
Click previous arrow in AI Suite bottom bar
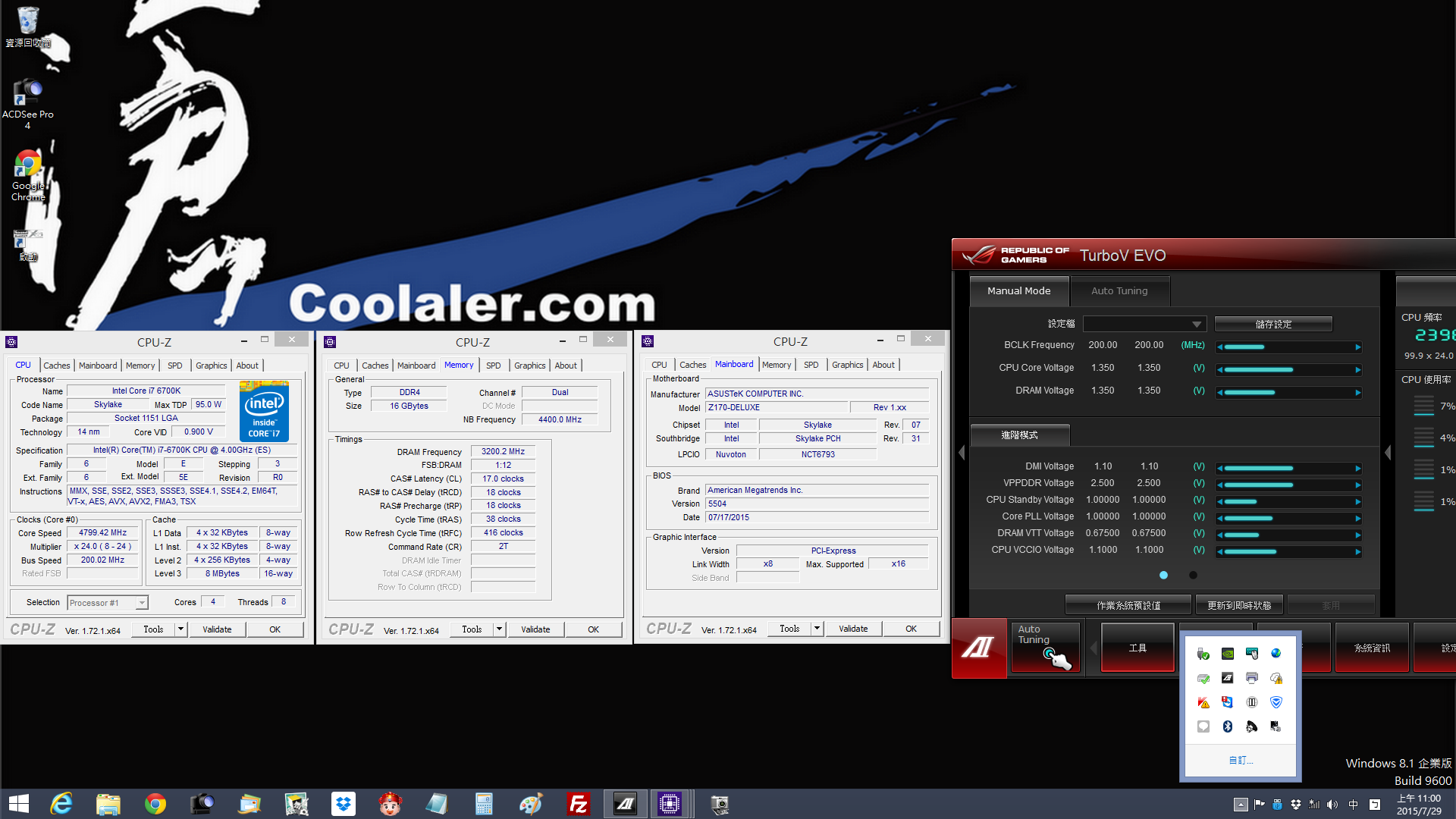point(1094,648)
